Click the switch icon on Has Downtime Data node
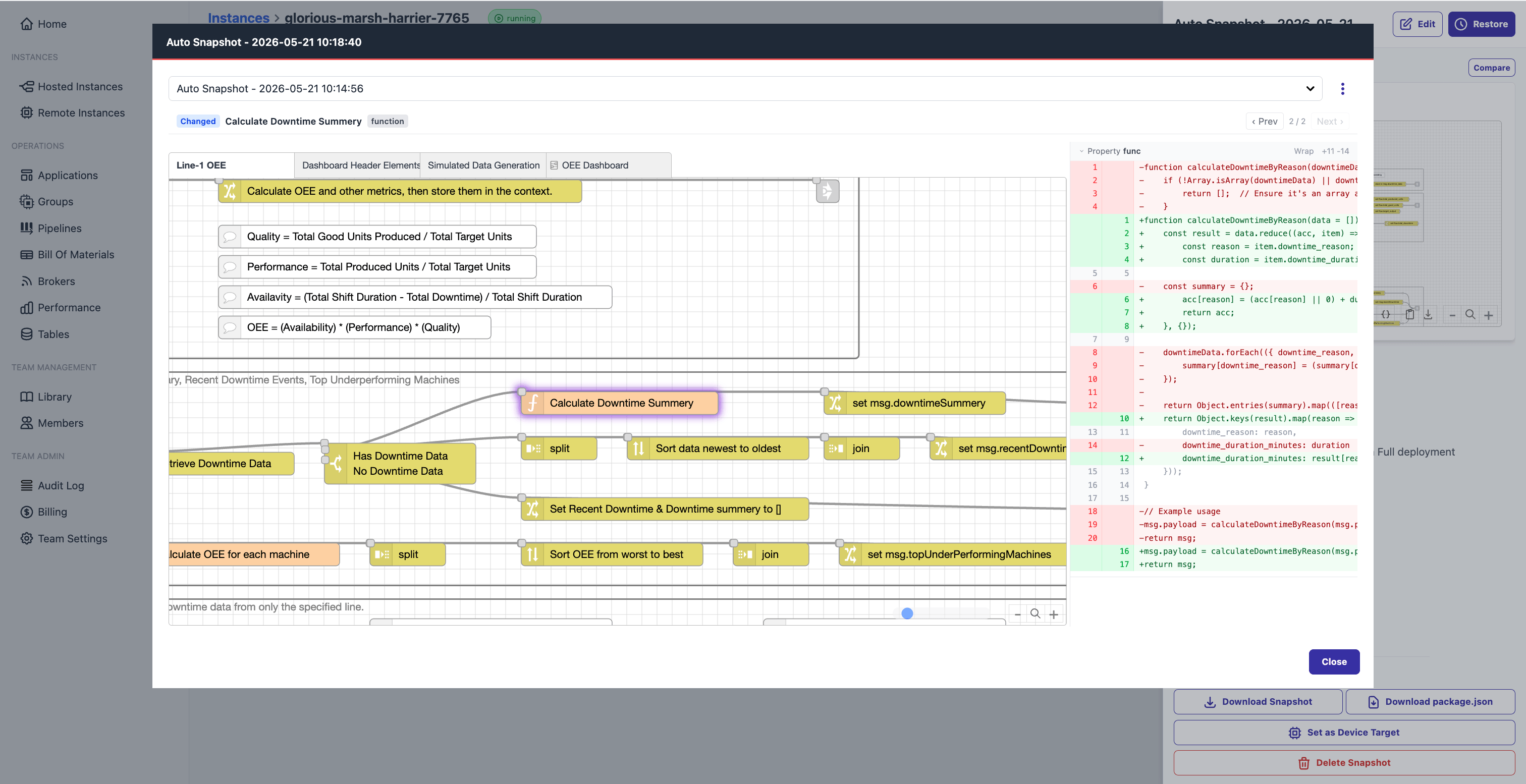 pos(336,464)
